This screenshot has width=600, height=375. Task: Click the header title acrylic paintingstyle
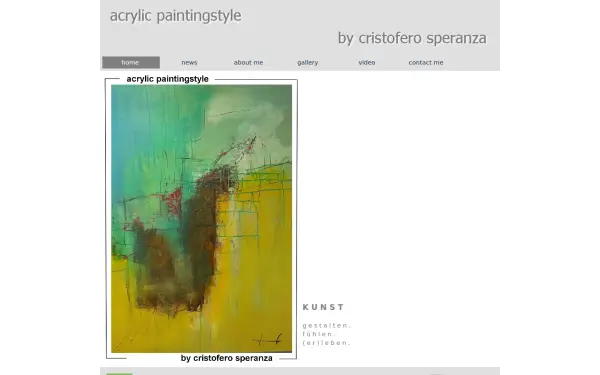(x=176, y=16)
